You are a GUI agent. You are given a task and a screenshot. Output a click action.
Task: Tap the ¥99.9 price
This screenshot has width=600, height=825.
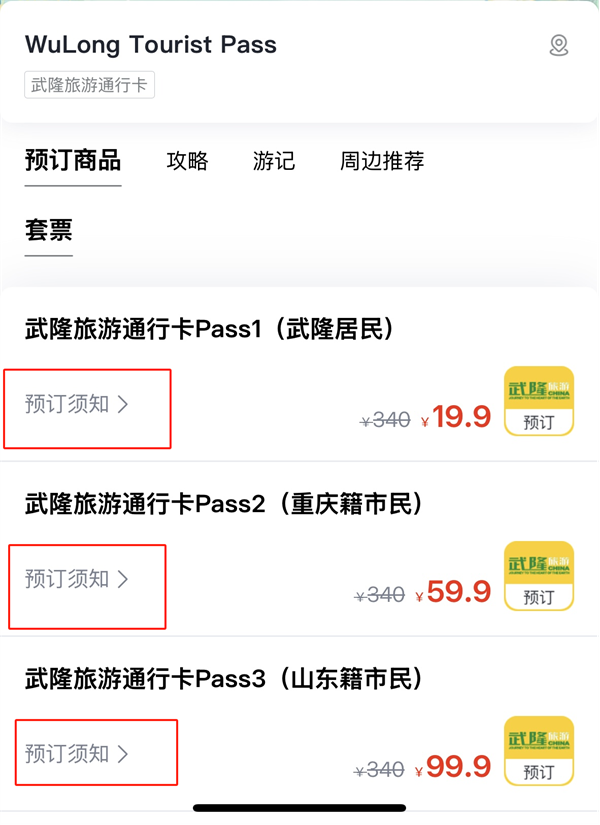click(x=457, y=767)
